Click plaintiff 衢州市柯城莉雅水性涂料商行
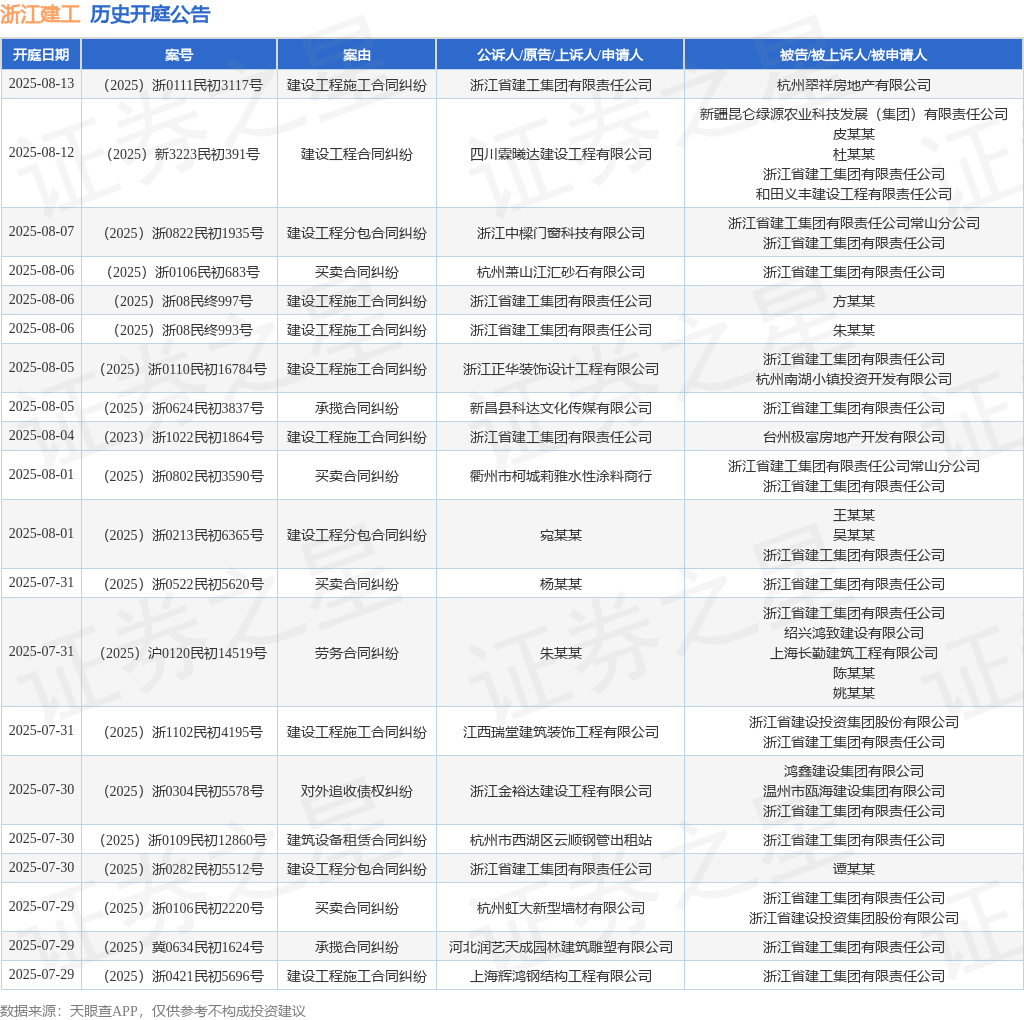The image size is (1024, 1020). pos(560,476)
